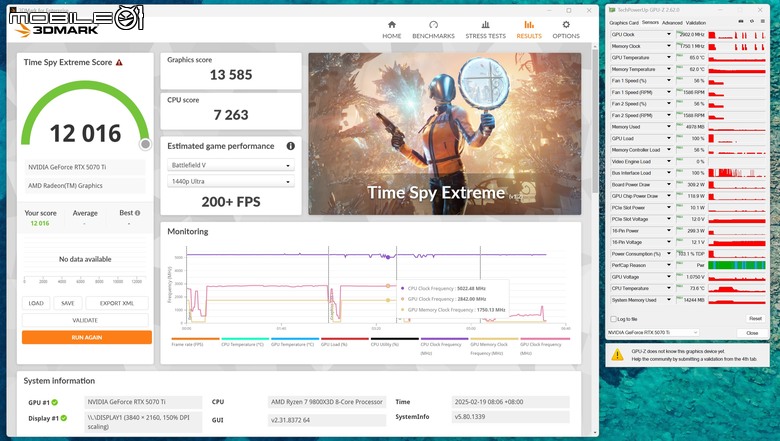Viewport: 780px width, 441px height.
Task: Toggle the GPU Clock Frequency legend item
Action: click(544, 346)
